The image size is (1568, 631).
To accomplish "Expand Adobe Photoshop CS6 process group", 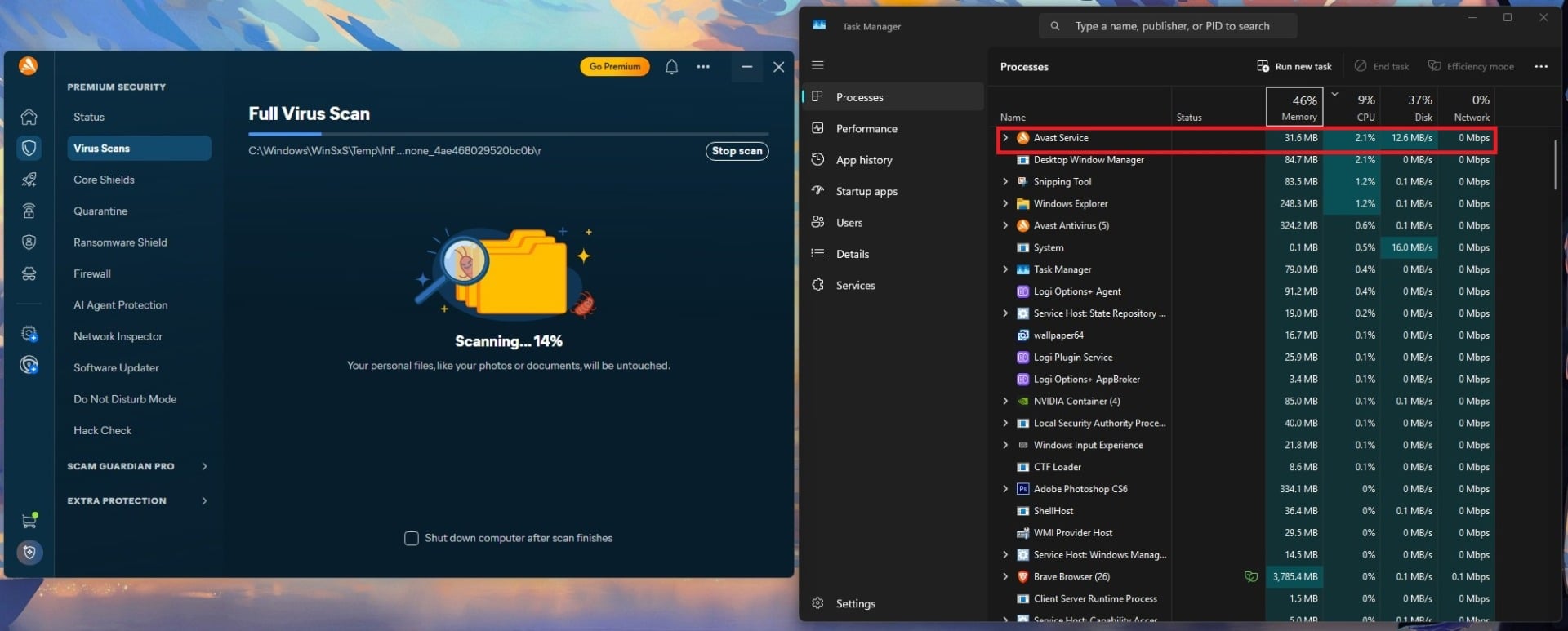I will coord(1005,489).
